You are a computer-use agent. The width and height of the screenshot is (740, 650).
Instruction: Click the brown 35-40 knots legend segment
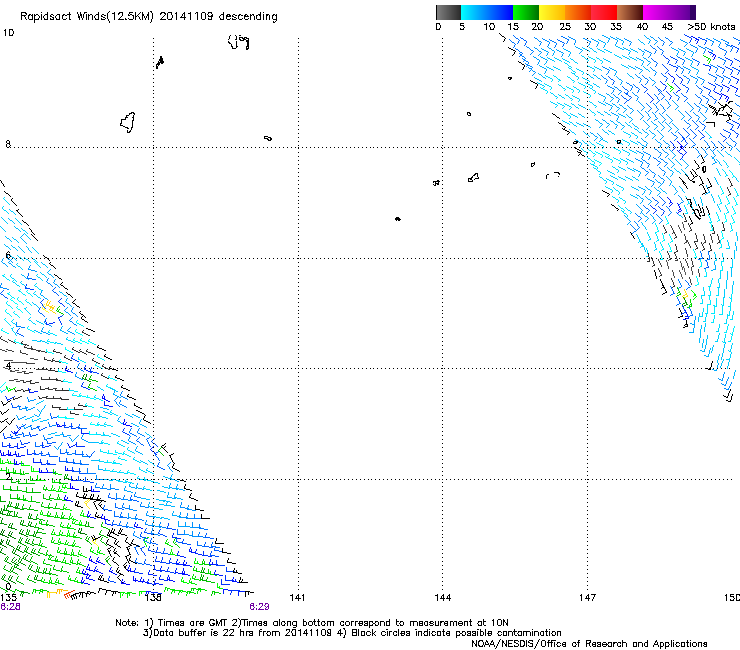630,12
